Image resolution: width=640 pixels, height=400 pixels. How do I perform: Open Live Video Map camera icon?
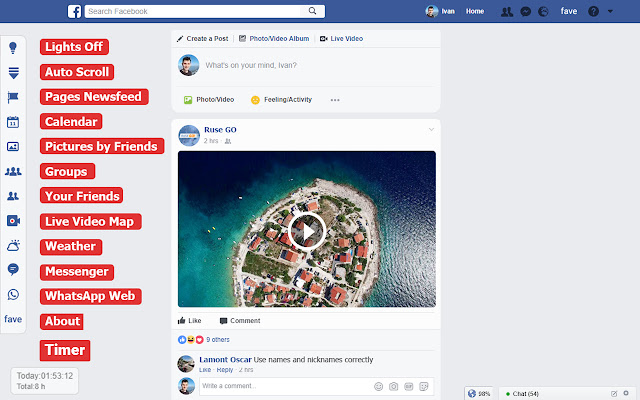coord(13,221)
